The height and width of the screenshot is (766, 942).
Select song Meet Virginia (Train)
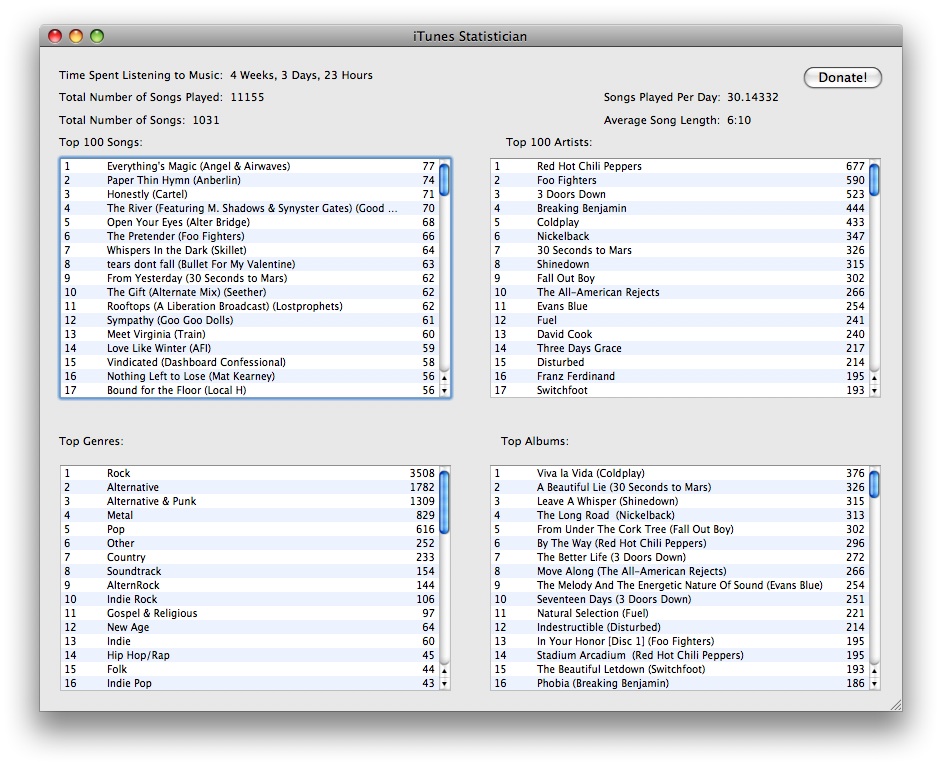tap(249, 334)
